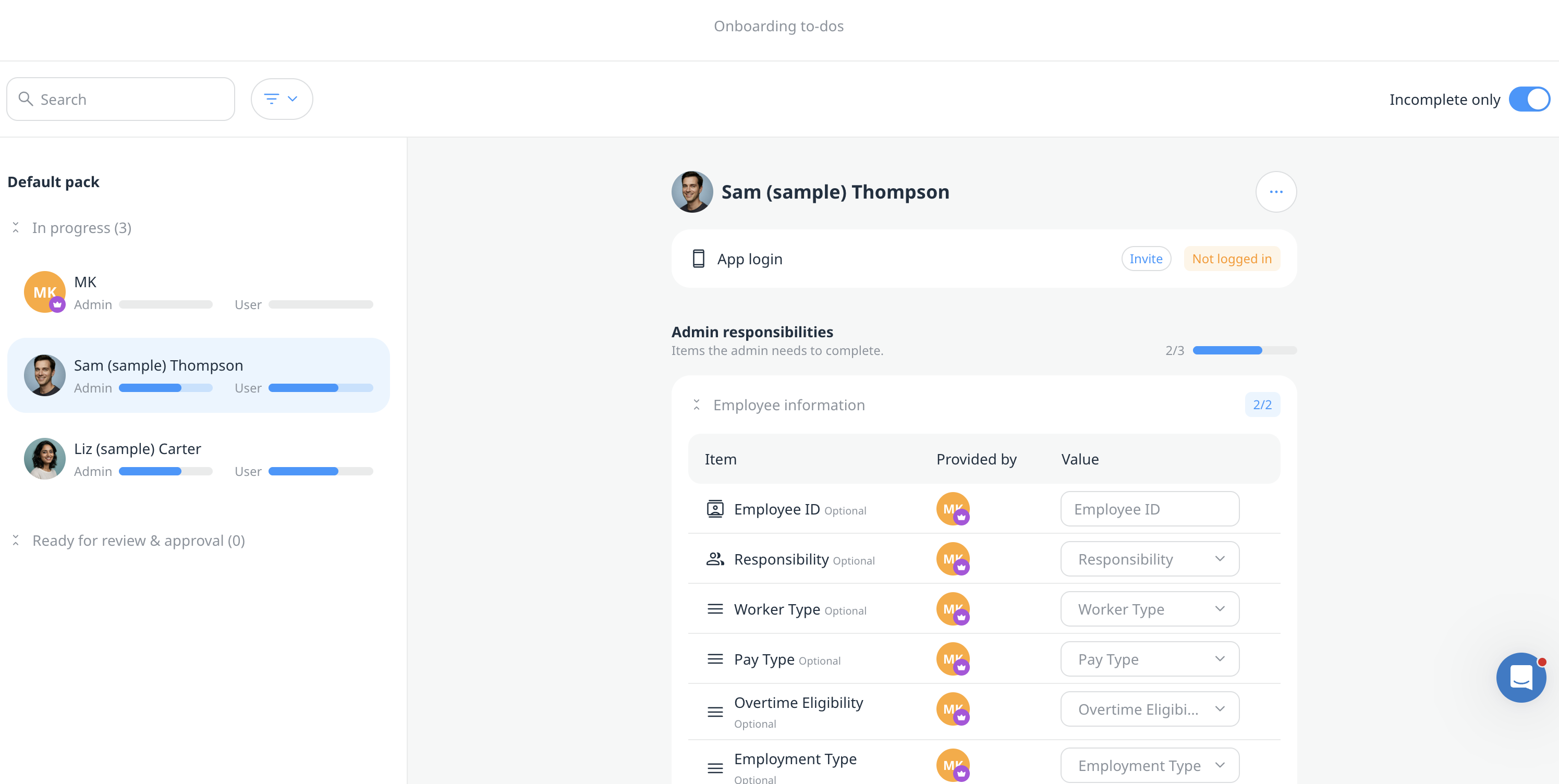Click MK's Admin progress bar
This screenshot has height=784, width=1559.
point(165,304)
